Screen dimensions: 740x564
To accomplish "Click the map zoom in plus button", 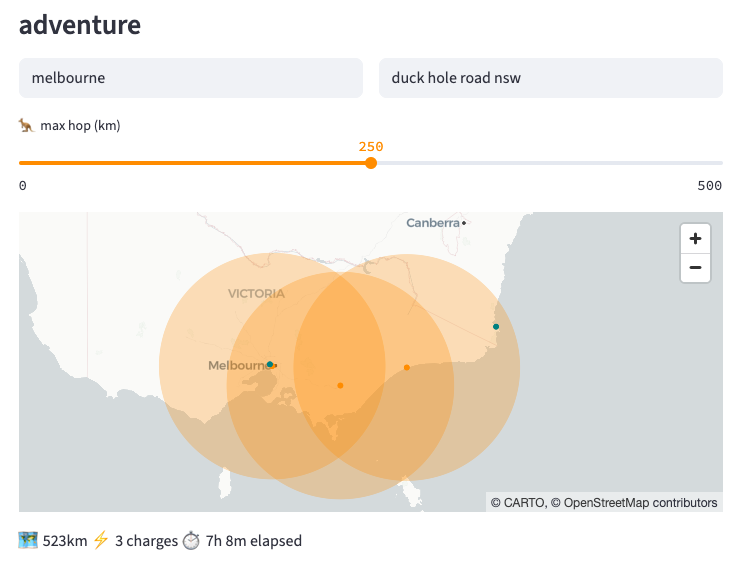I will coord(695,239).
